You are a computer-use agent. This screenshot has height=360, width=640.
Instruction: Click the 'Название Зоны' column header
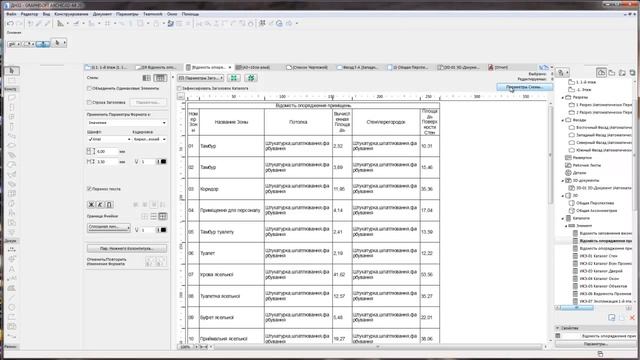click(232, 122)
